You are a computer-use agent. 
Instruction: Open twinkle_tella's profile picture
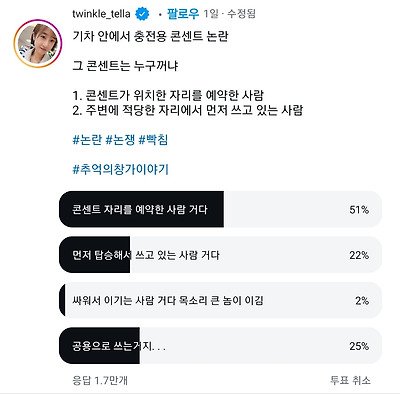38,44
